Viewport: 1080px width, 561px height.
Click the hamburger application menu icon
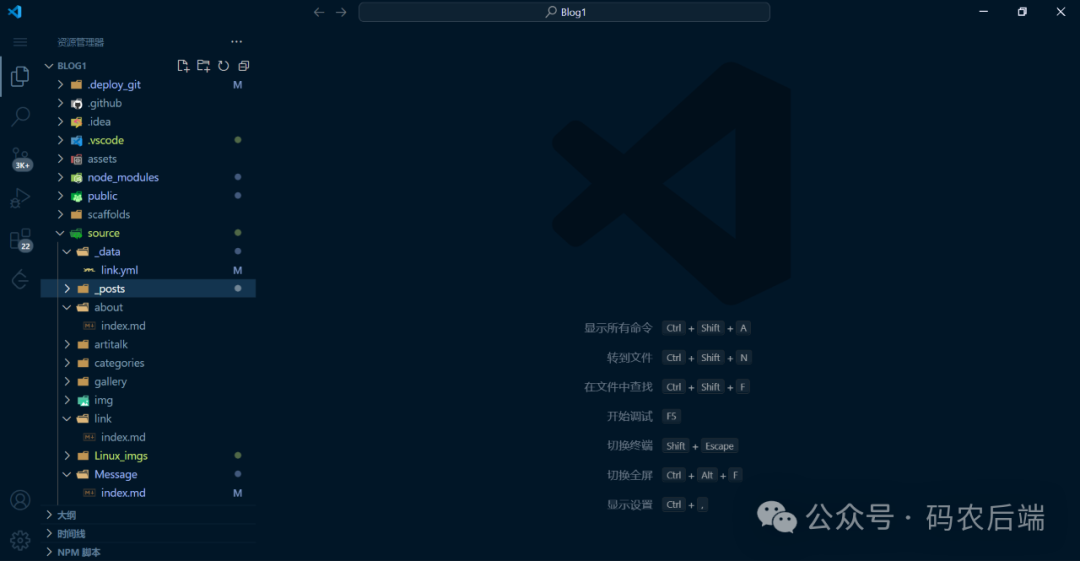(20, 42)
